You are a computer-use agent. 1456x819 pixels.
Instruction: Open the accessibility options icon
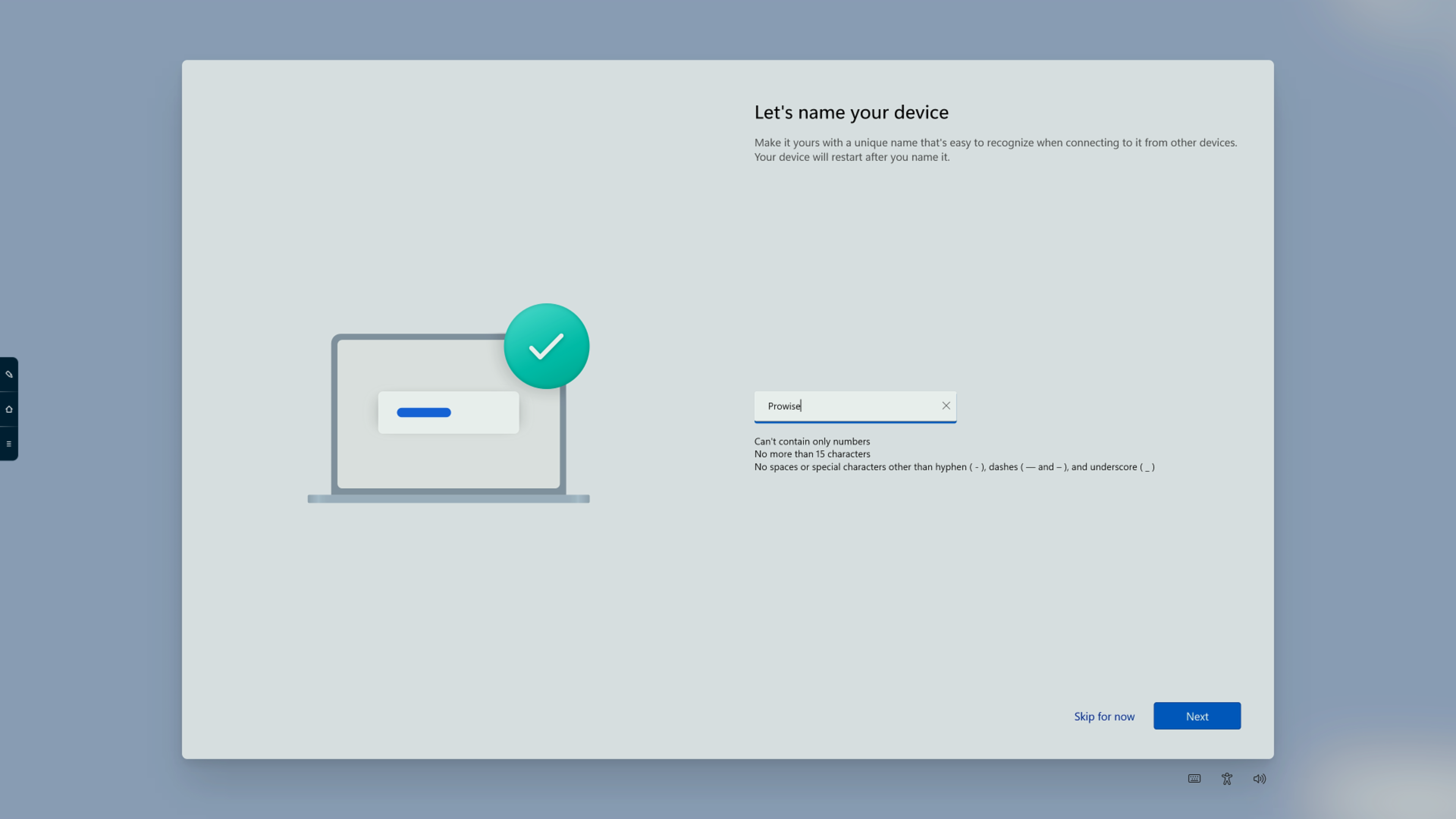pyautogui.click(x=1227, y=778)
